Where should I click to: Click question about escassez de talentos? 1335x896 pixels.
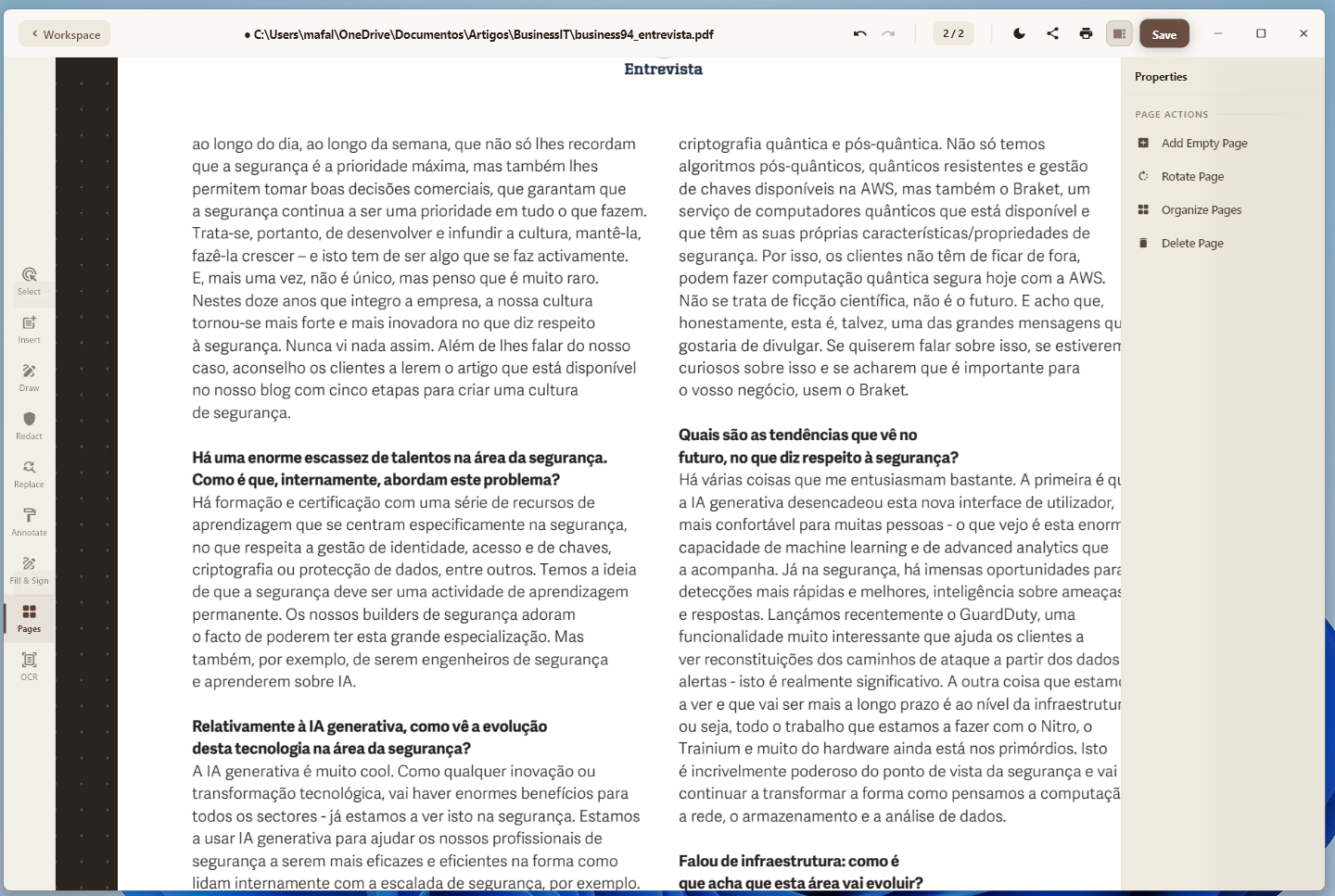point(400,469)
